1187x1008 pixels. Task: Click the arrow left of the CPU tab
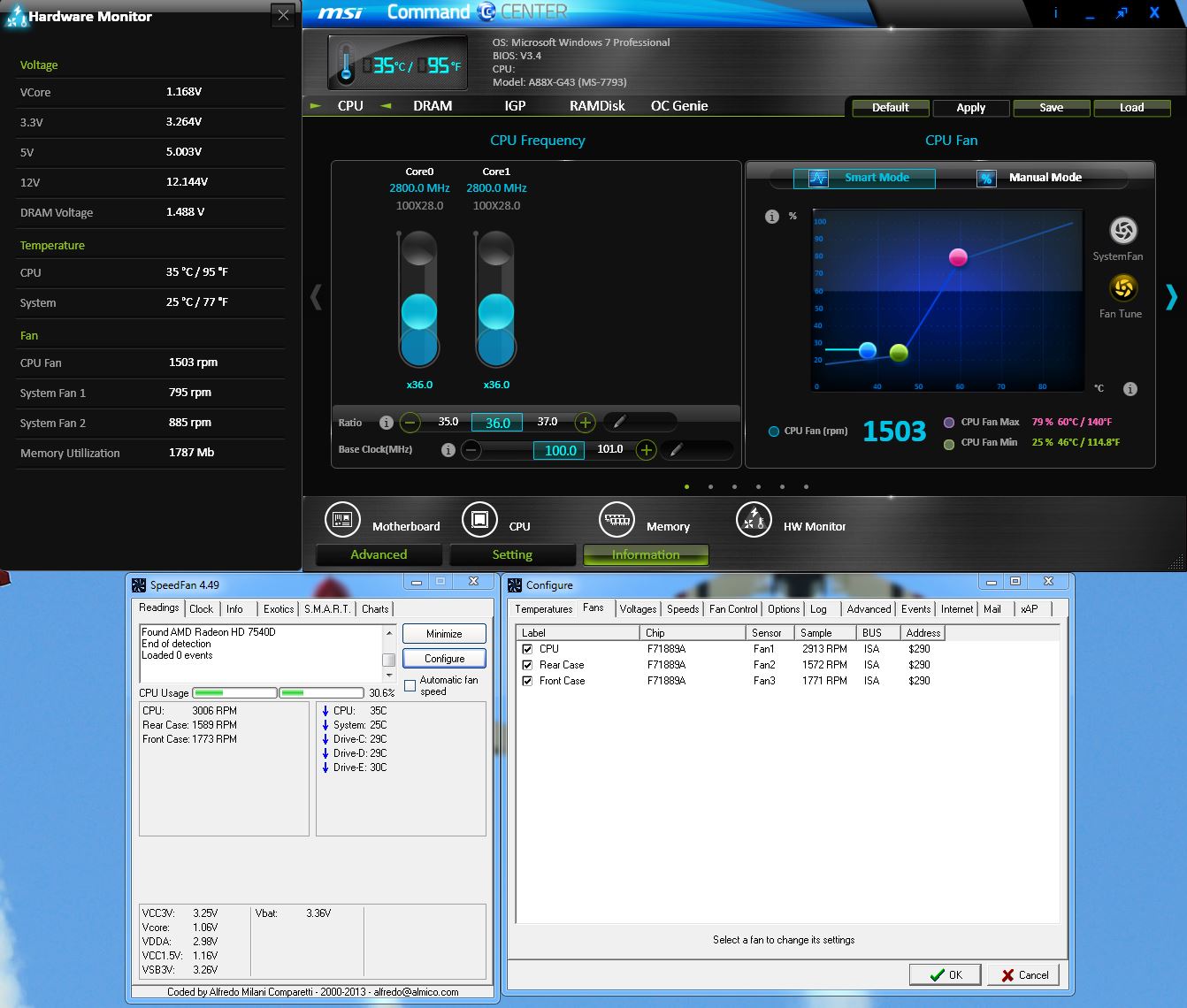click(x=316, y=106)
